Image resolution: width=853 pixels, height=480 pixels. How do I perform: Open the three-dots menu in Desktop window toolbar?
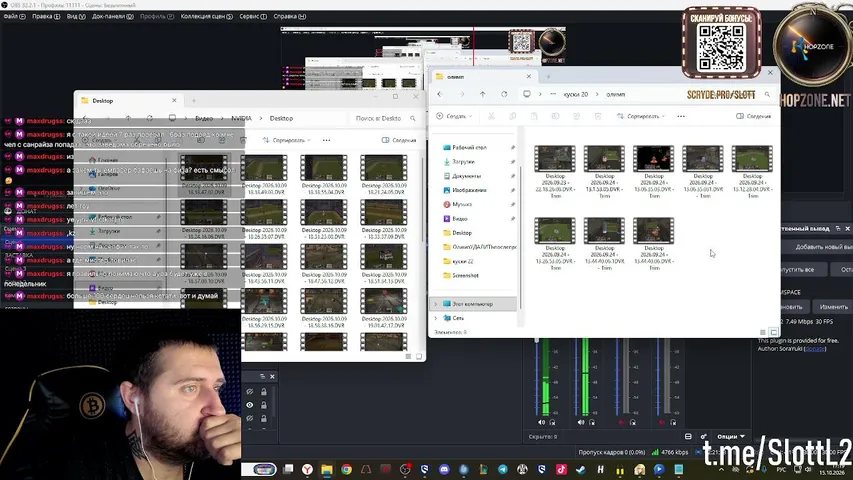tap(326, 140)
